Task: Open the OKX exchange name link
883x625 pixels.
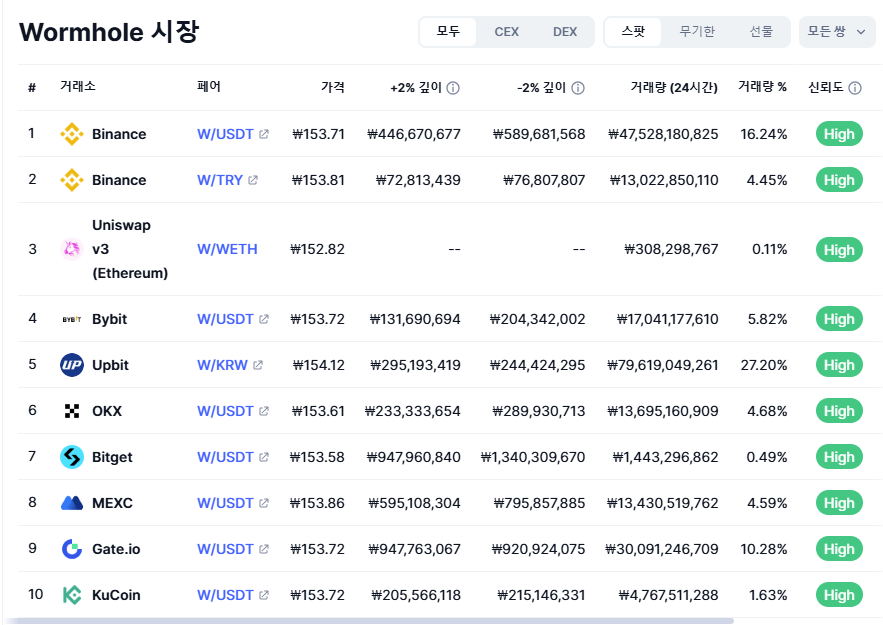Action: (x=107, y=411)
